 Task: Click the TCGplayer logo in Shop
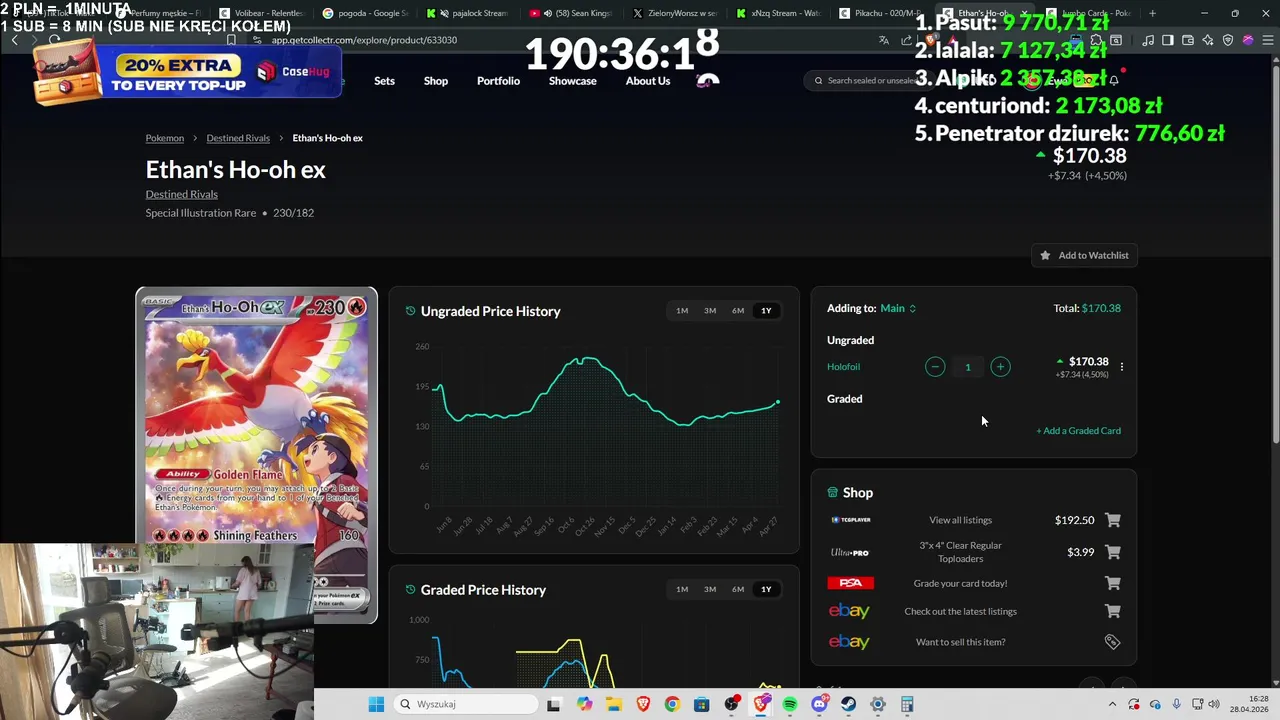click(x=850, y=520)
